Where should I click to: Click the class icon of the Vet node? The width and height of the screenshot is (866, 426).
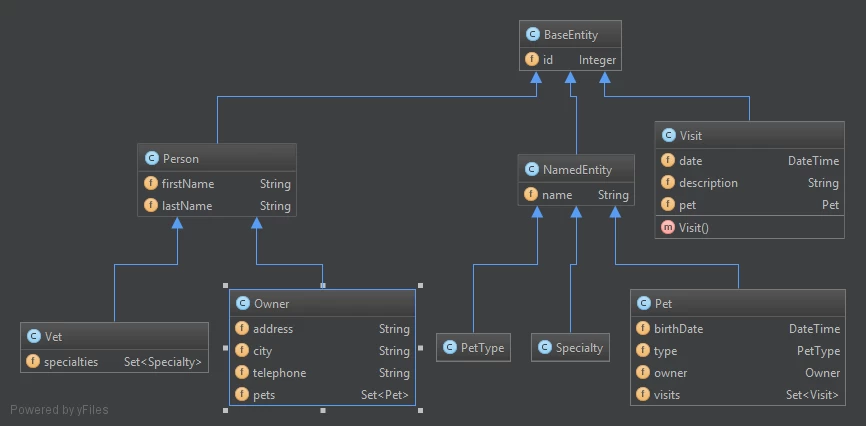click(x=33, y=336)
